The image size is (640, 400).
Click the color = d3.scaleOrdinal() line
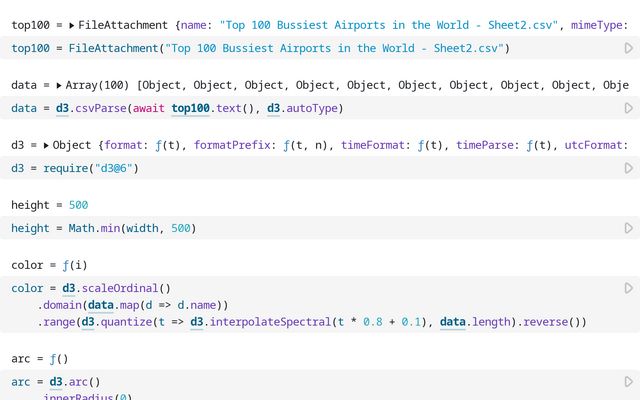(91, 288)
